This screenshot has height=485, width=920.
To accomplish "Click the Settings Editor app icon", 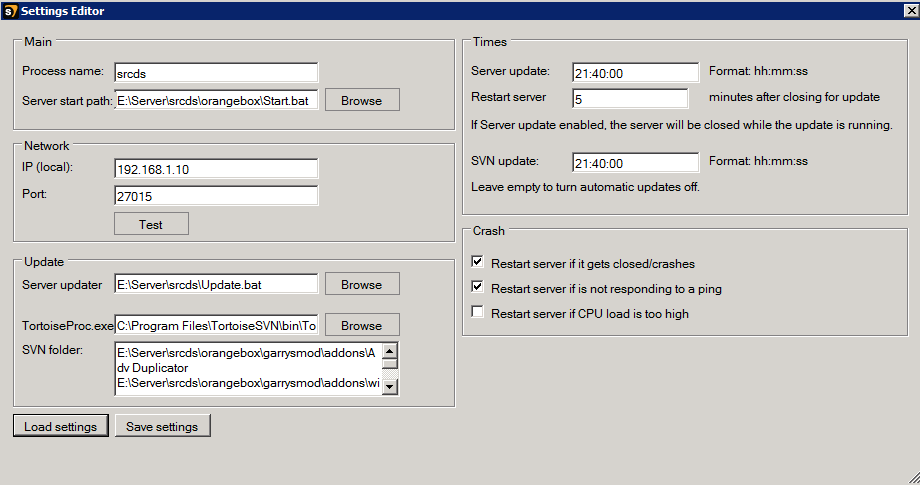I will coord(10,10).
